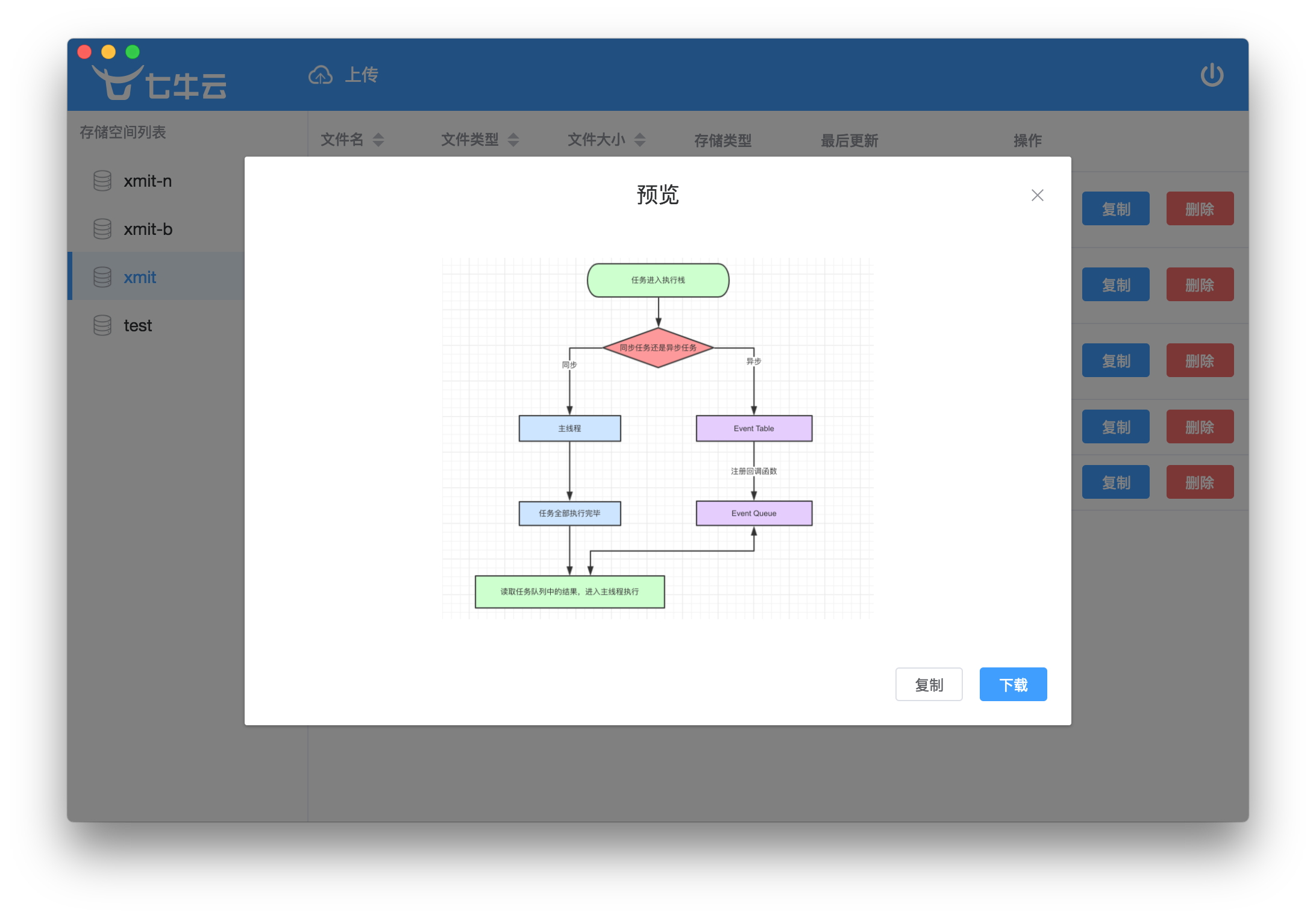The width and height of the screenshot is (1316, 918).
Task: Click the last row's red delete button
Action: [x=1200, y=482]
